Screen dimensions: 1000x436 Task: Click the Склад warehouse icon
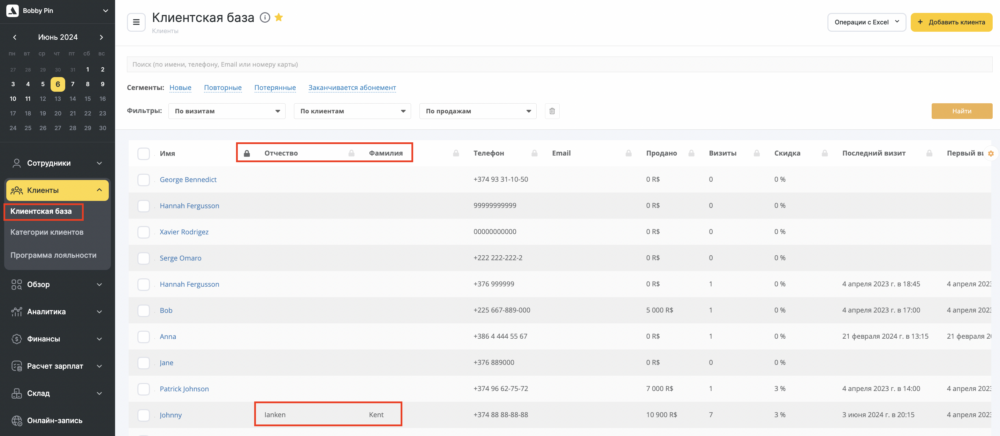point(17,393)
